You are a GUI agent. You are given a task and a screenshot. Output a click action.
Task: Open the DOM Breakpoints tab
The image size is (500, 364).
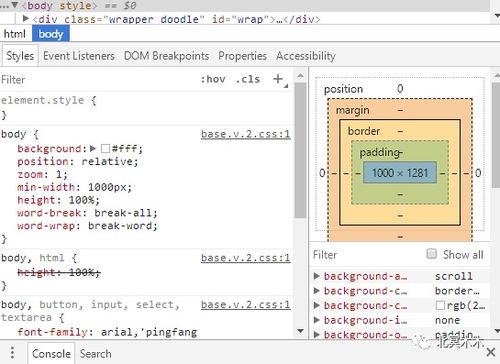166,56
